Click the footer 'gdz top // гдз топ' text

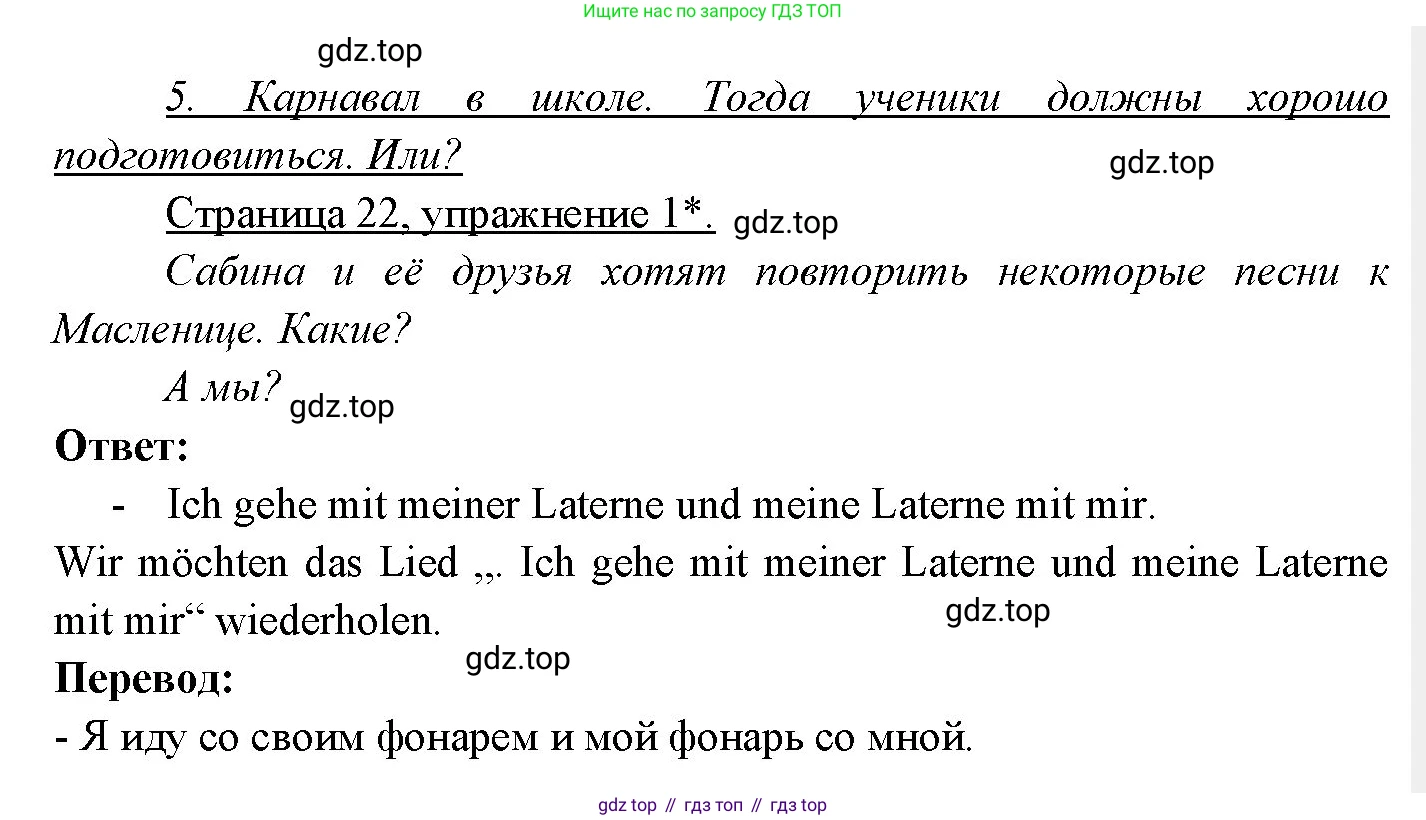(712, 805)
